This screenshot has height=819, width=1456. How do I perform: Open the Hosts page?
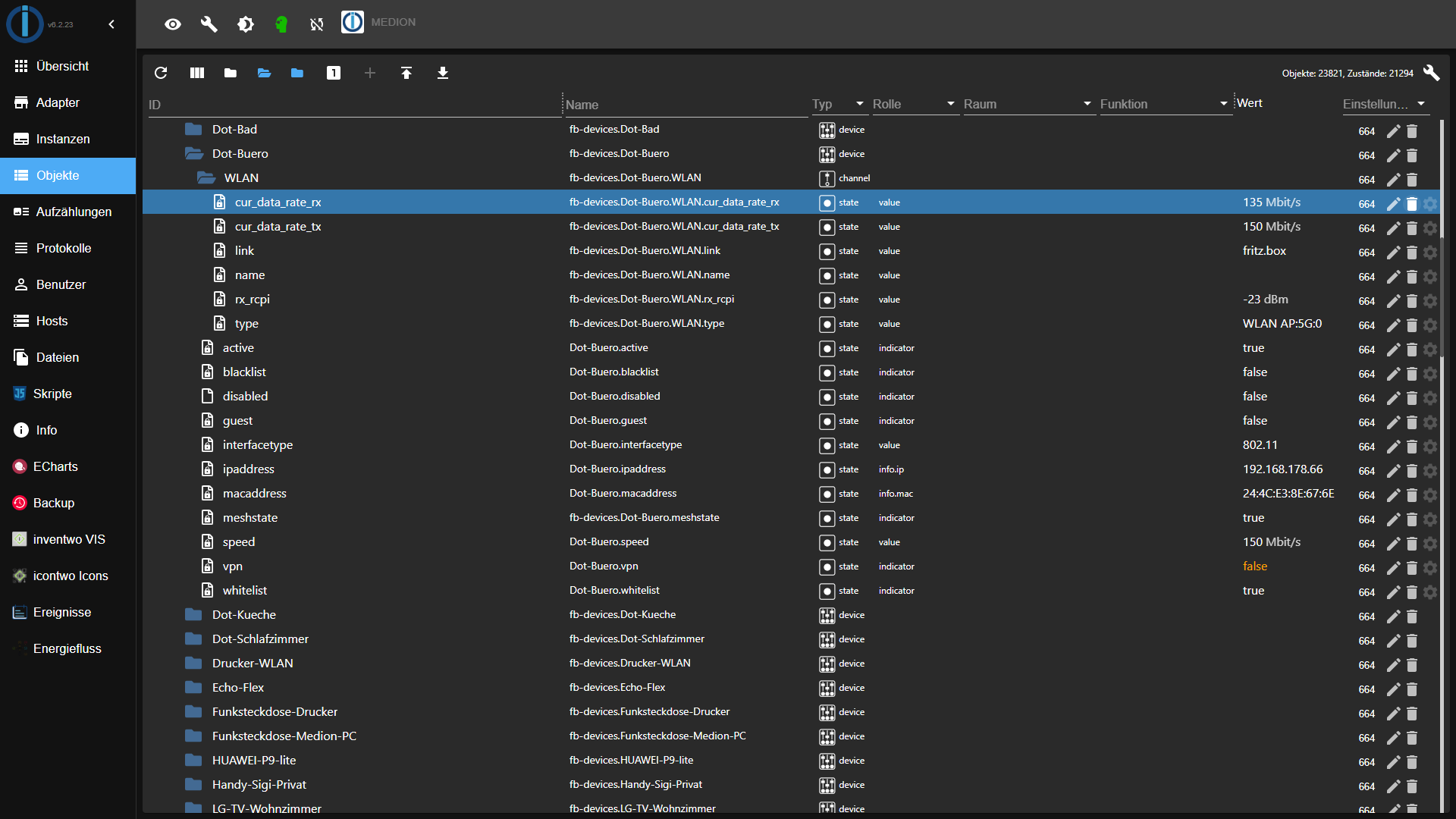[x=67, y=321]
